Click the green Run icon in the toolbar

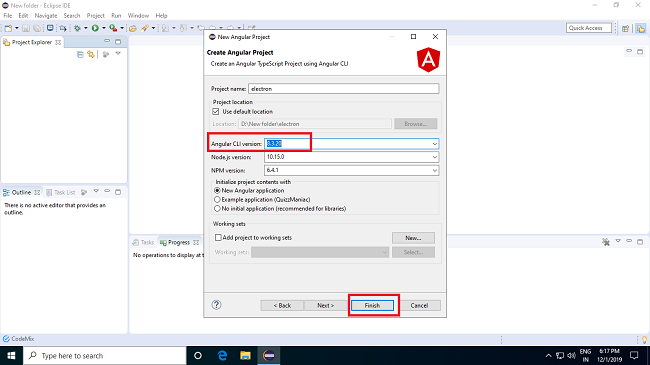click(x=95, y=28)
